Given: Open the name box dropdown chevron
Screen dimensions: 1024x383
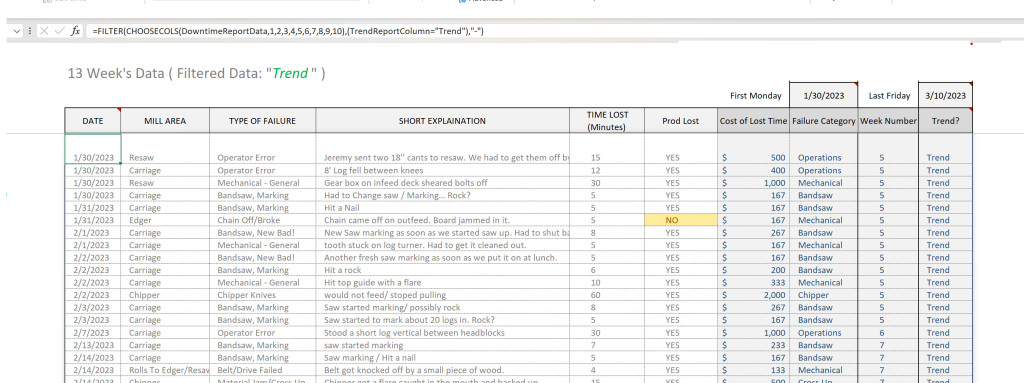Looking at the screenshot, I should pyautogui.click(x=17, y=31).
